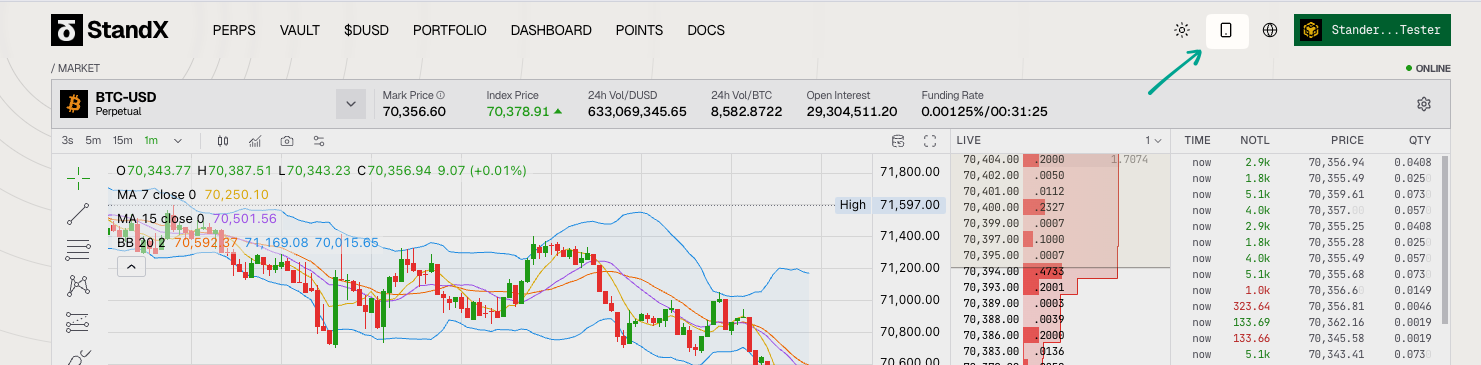This screenshot has width=1481, height=365.
Task: Select the 3s chart interval
Action: coord(67,140)
